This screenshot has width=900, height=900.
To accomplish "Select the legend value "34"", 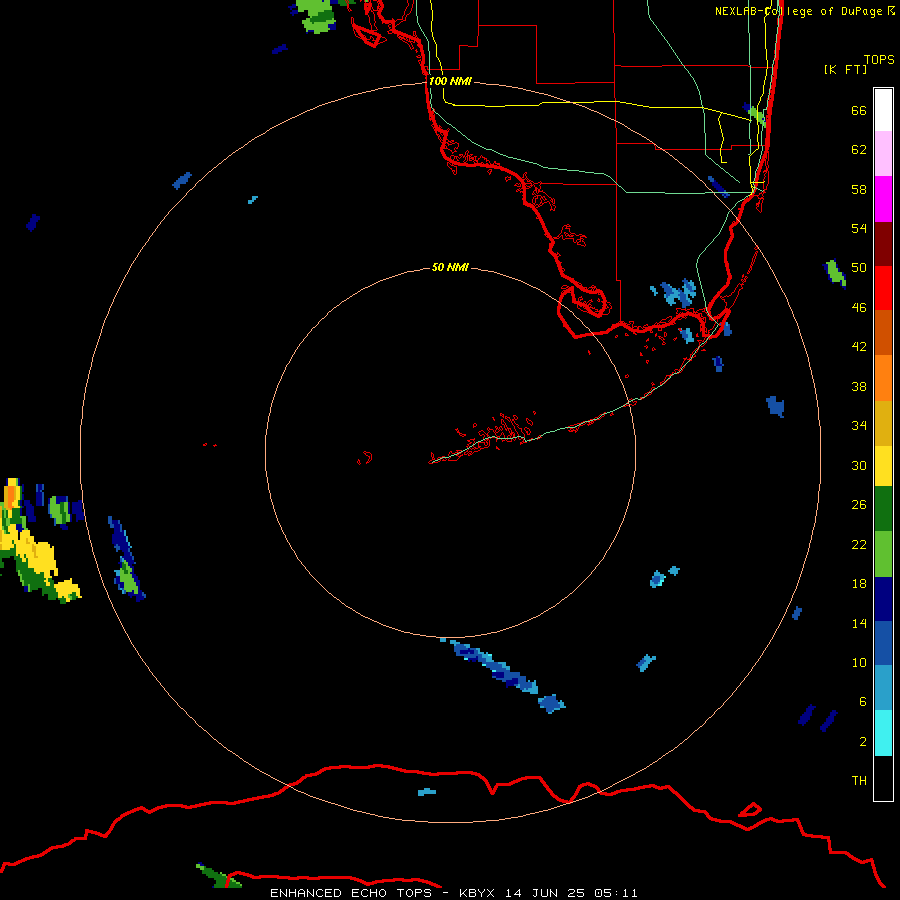I will tap(859, 425).
